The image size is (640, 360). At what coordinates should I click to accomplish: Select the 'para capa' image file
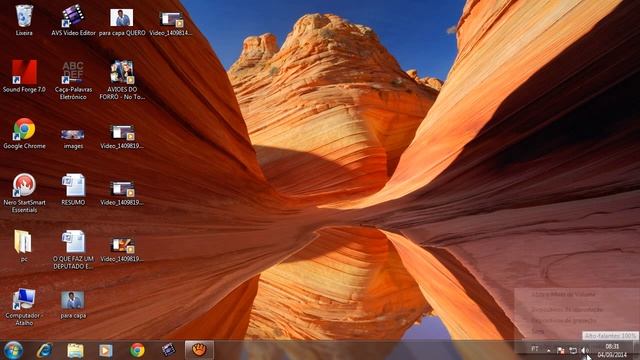coord(73,304)
